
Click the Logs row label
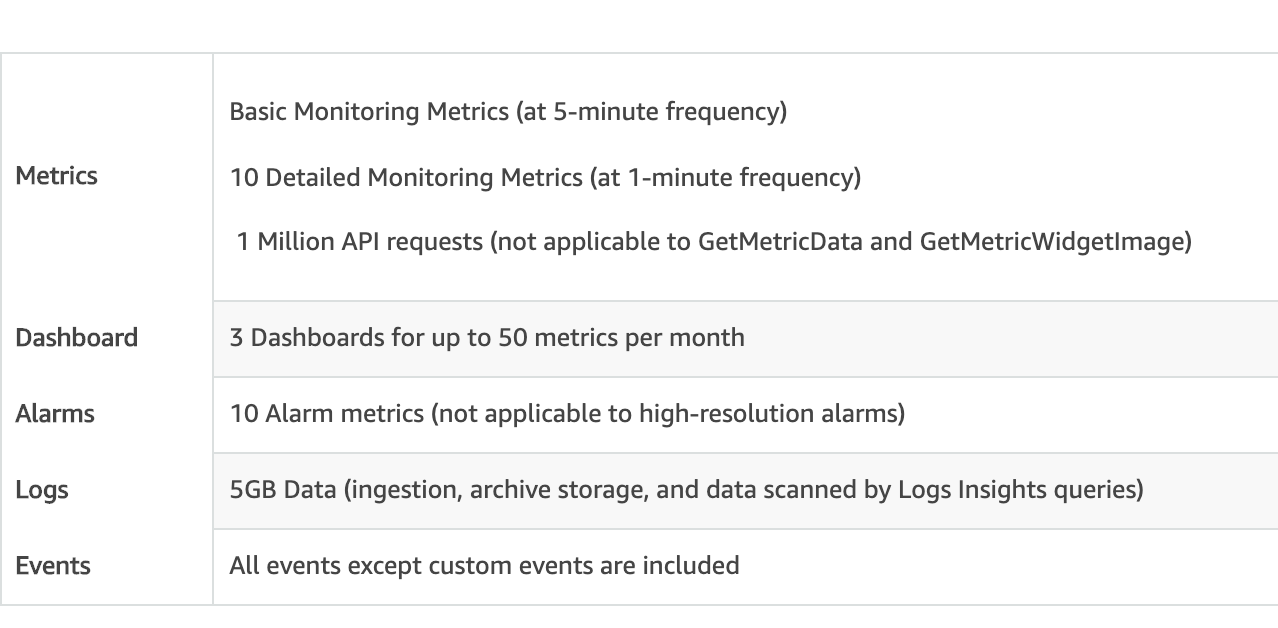pos(42,490)
